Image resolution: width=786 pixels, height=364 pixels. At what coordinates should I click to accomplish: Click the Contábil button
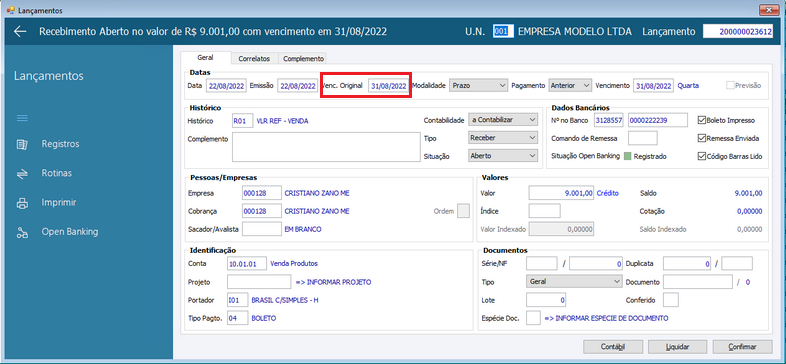(613, 346)
